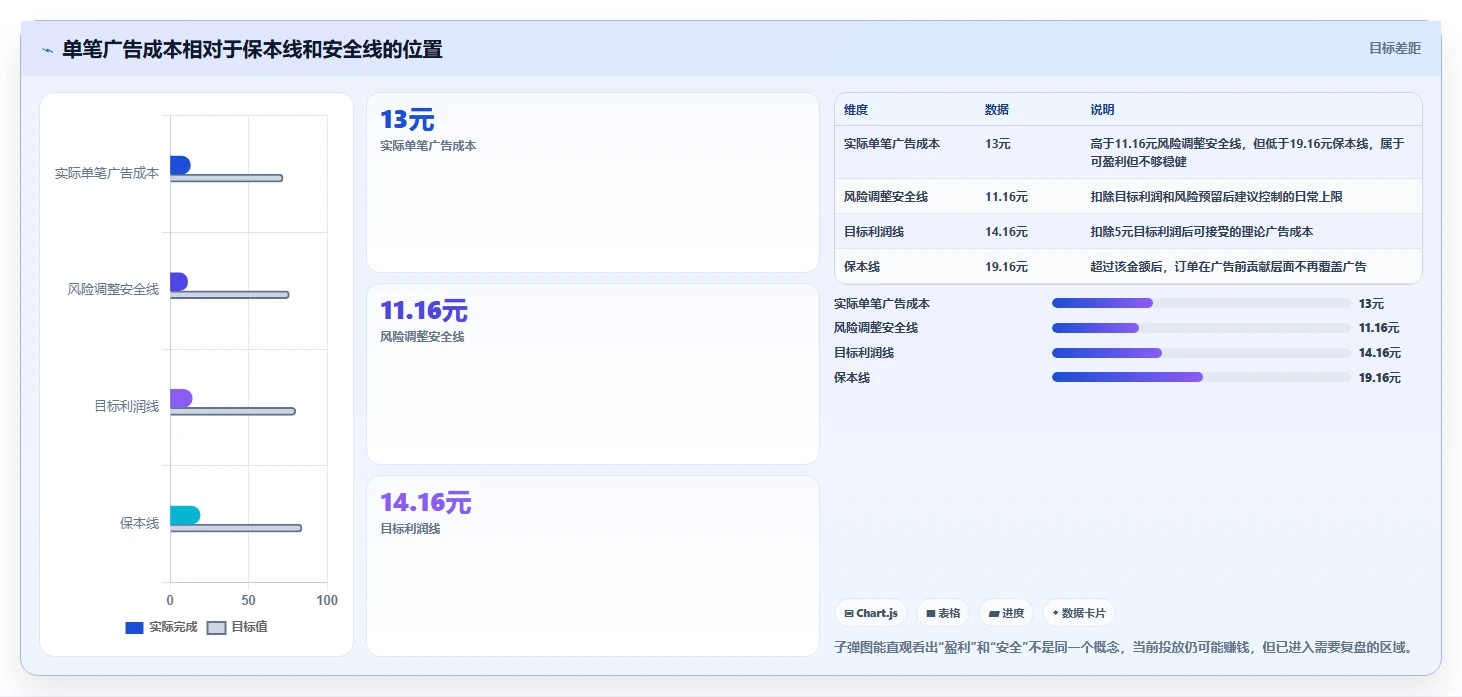Click the 维度 column header

coord(856,110)
